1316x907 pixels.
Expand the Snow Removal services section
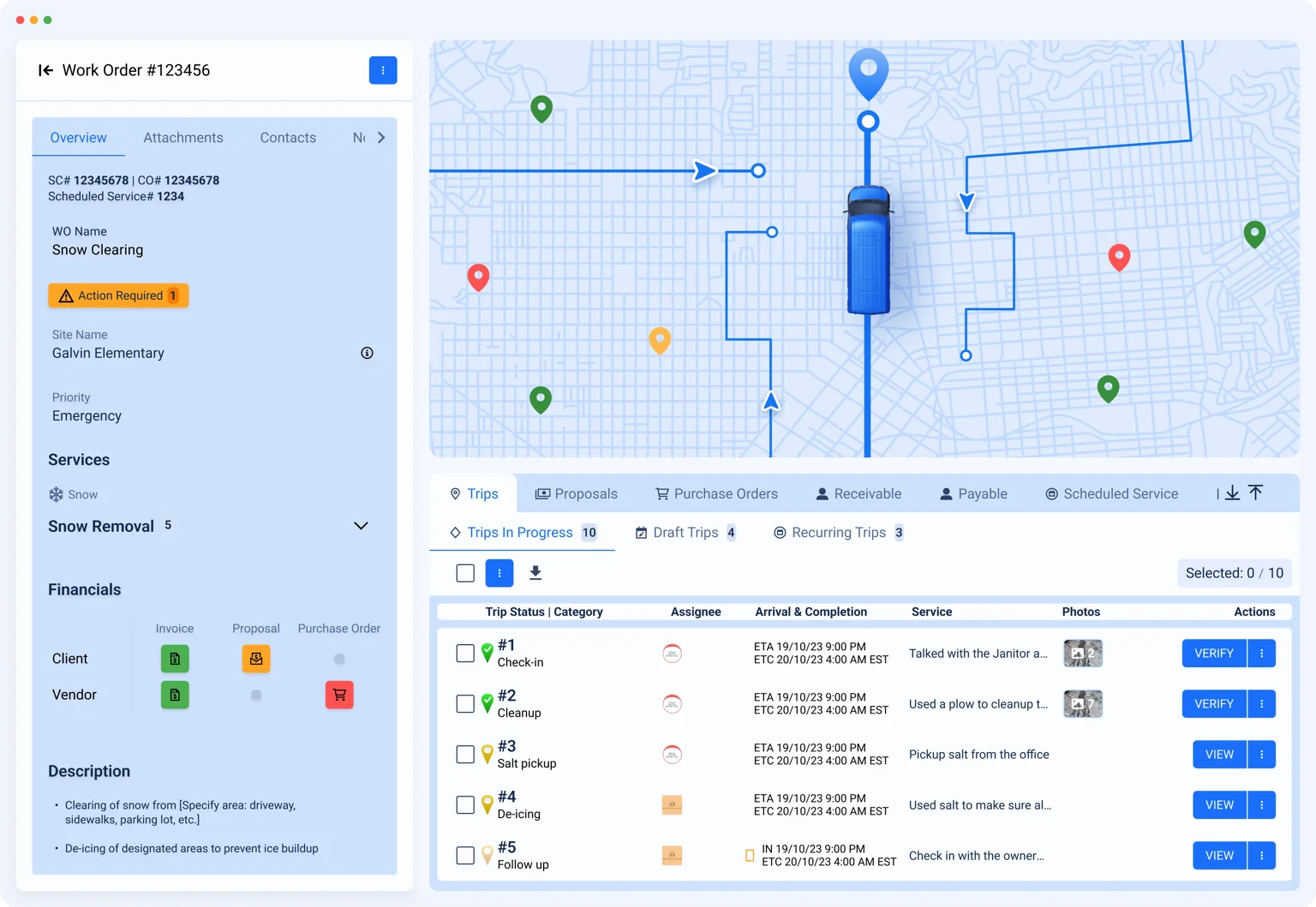tap(361, 526)
